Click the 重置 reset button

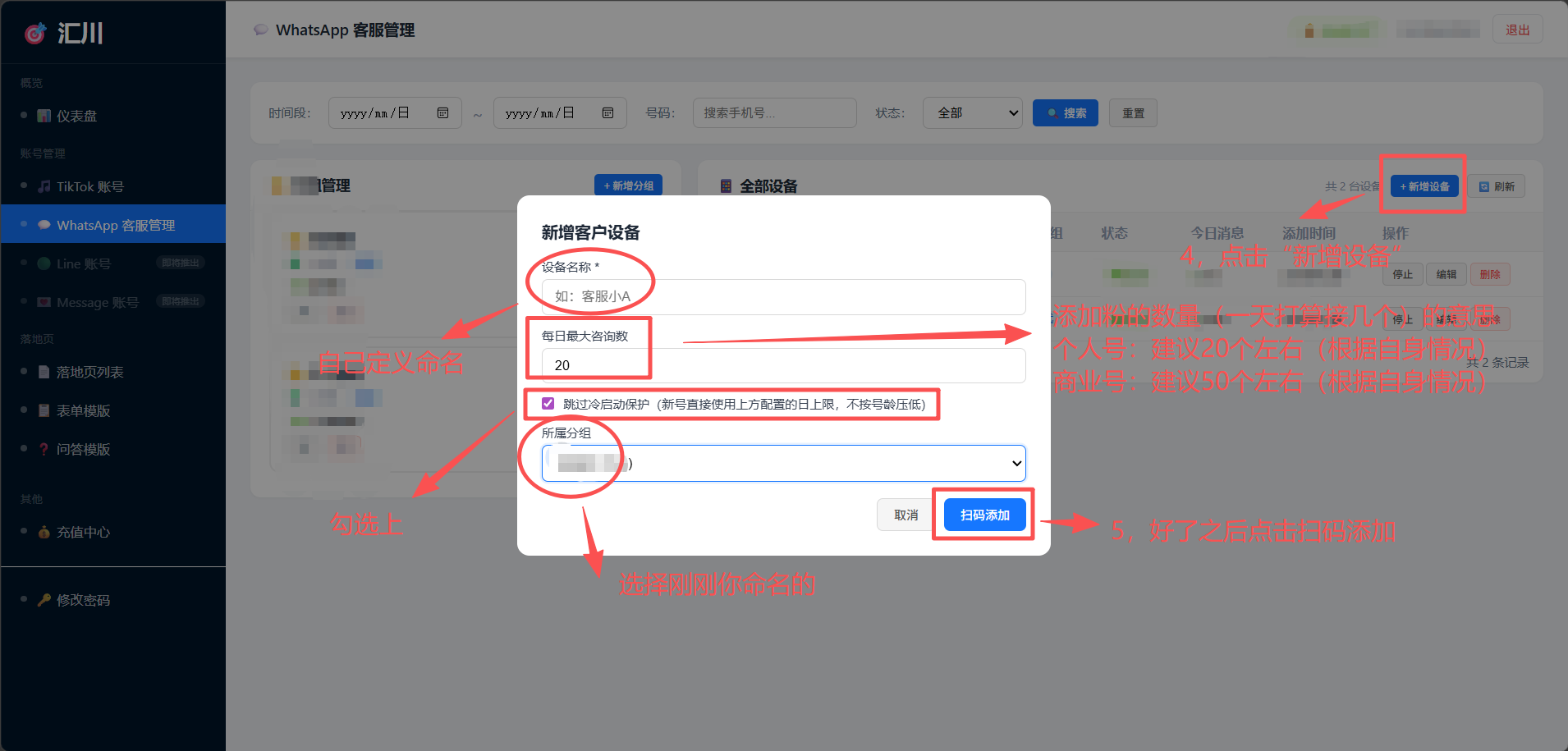(1133, 113)
